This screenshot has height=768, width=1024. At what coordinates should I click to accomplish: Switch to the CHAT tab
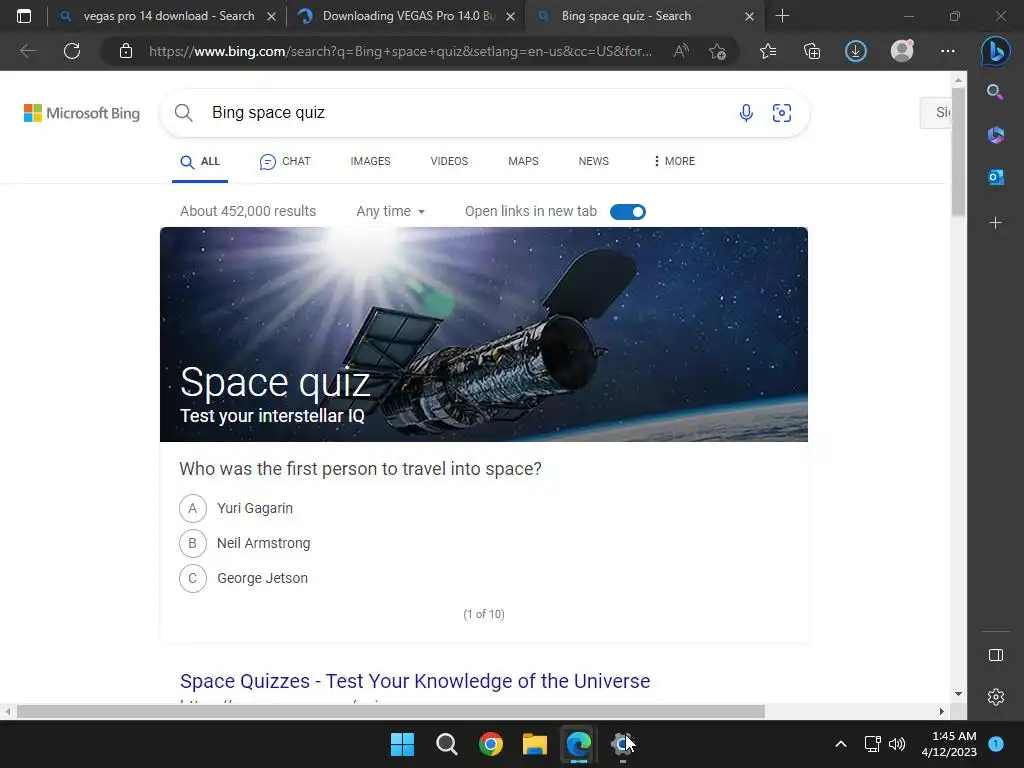tap(285, 161)
